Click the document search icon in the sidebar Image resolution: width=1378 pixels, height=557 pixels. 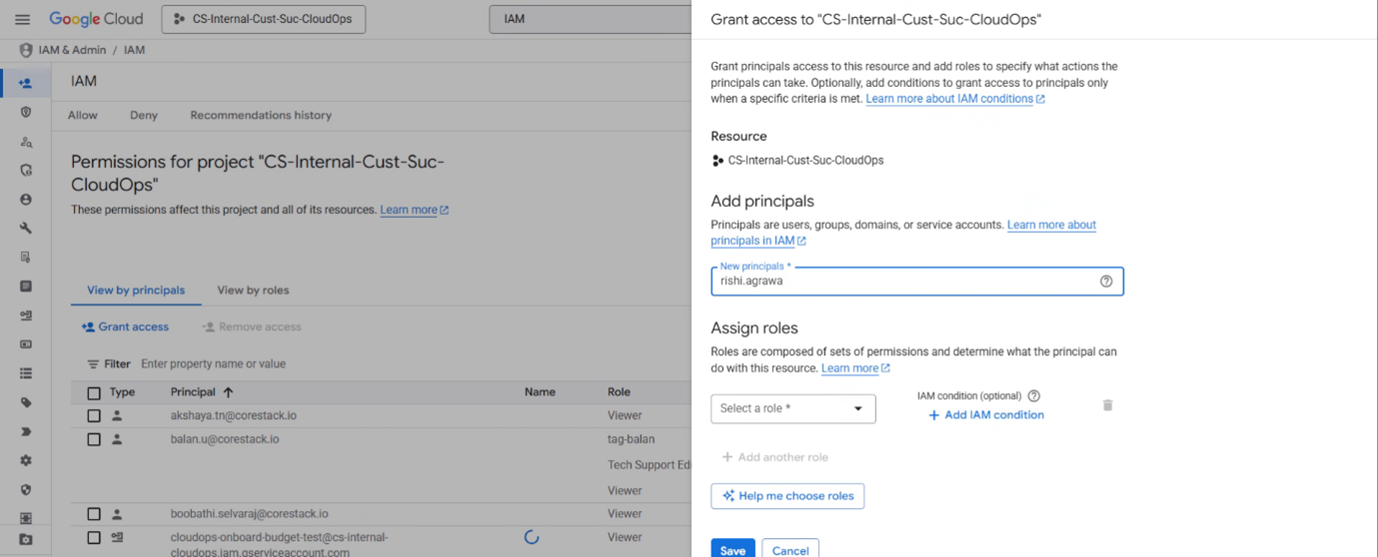(x=26, y=257)
